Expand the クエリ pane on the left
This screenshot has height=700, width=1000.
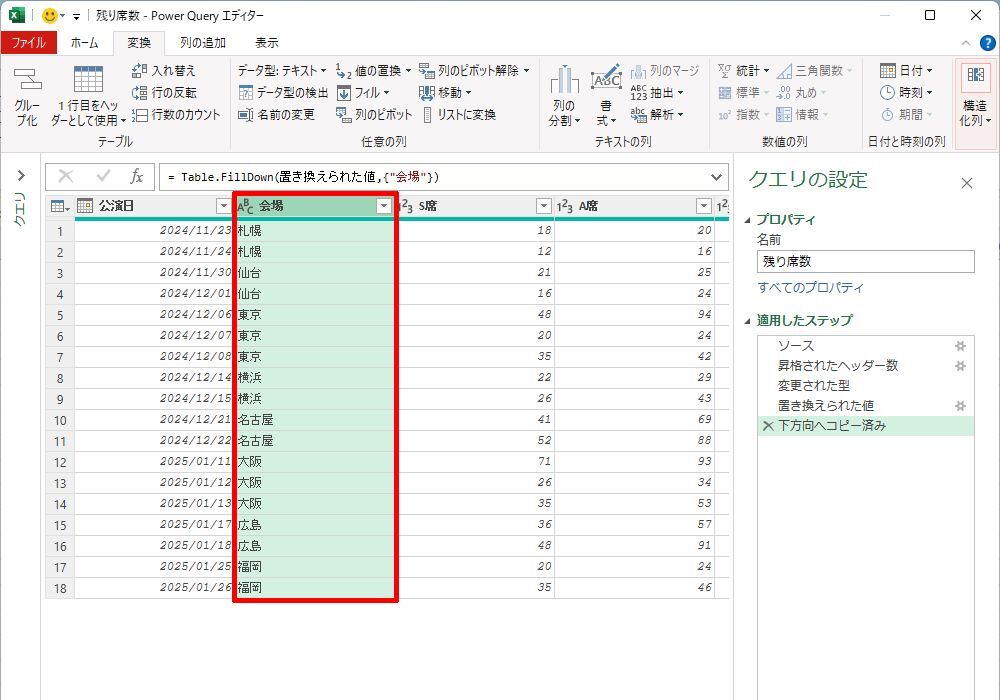(20, 176)
